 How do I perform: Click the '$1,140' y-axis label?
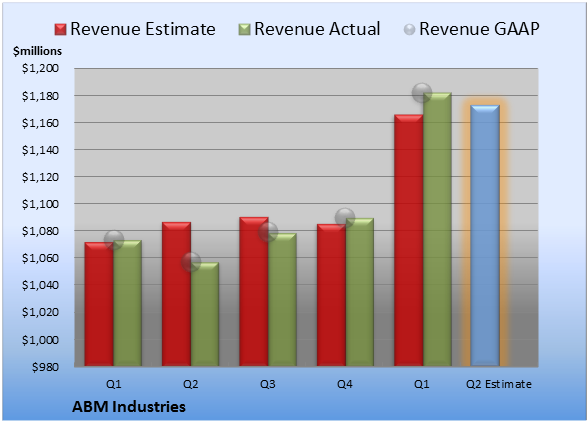[x=40, y=150]
